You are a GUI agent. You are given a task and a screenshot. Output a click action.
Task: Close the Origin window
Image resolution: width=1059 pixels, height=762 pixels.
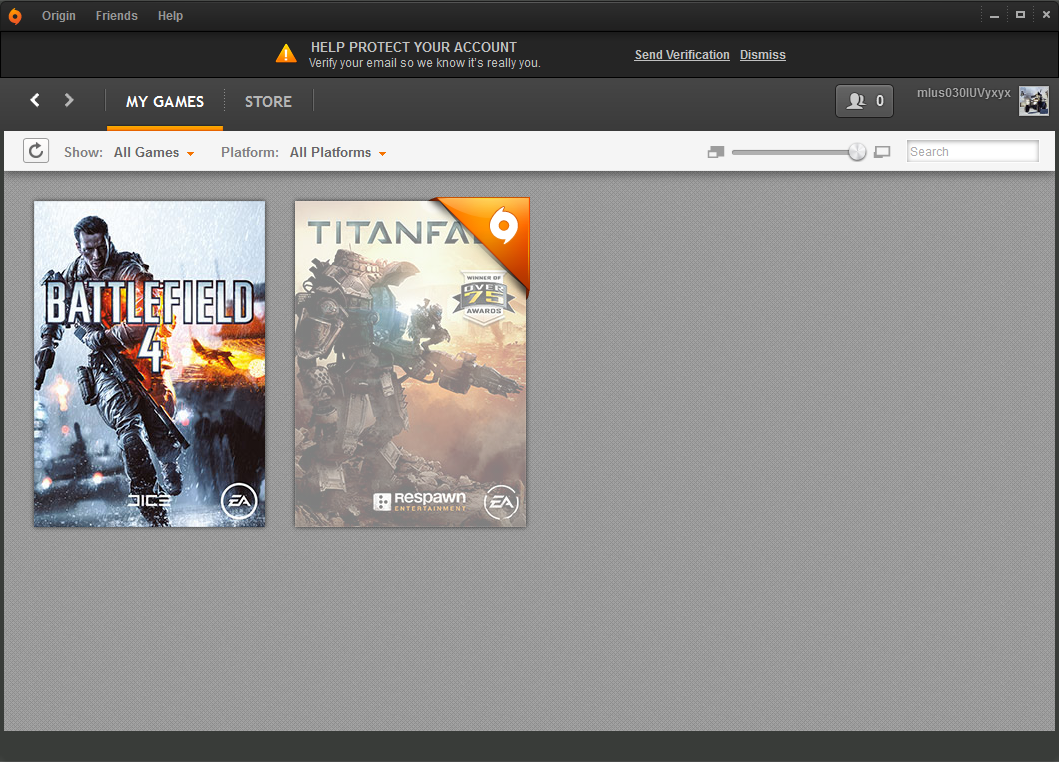click(1046, 15)
